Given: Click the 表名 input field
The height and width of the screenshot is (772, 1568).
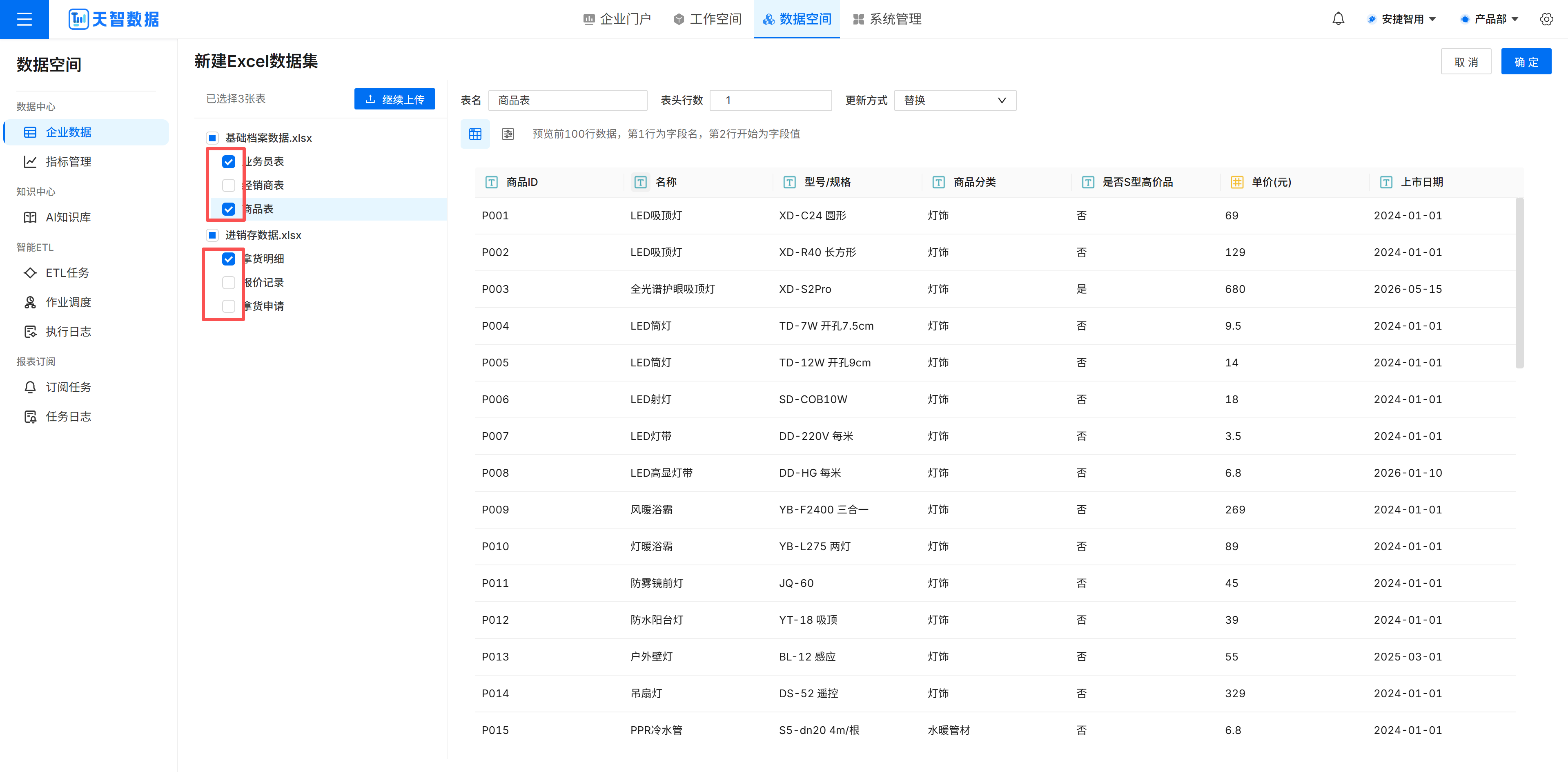Looking at the screenshot, I should (x=567, y=100).
